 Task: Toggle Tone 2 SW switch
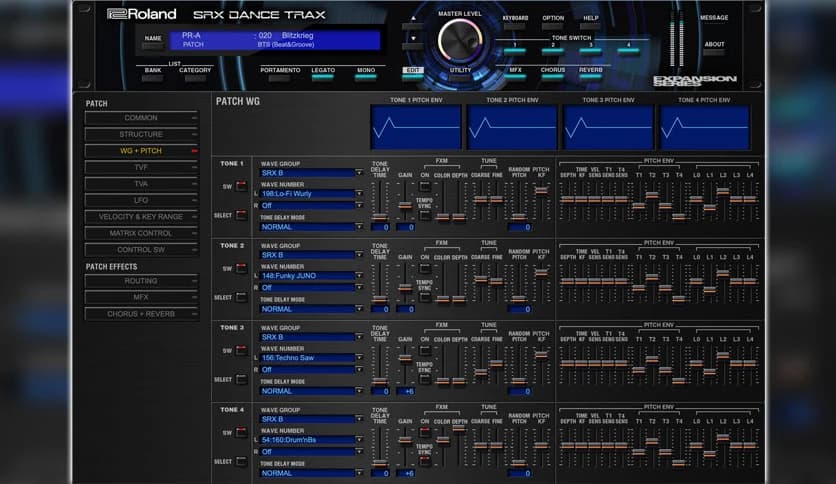point(242,268)
